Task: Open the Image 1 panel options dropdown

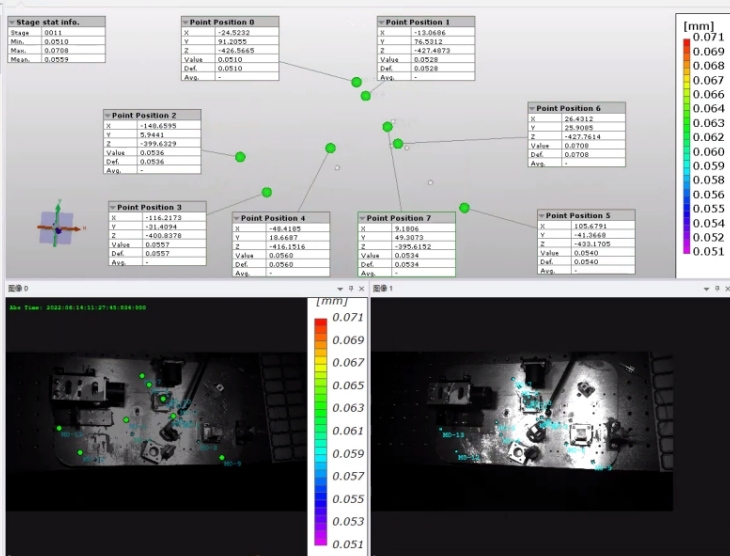Action: (x=706, y=288)
